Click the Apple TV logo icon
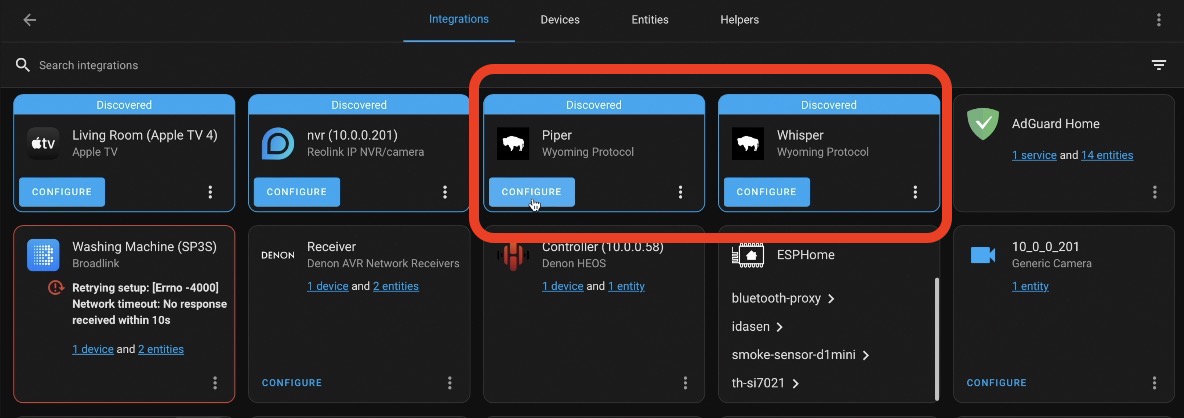 click(x=43, y=143)
